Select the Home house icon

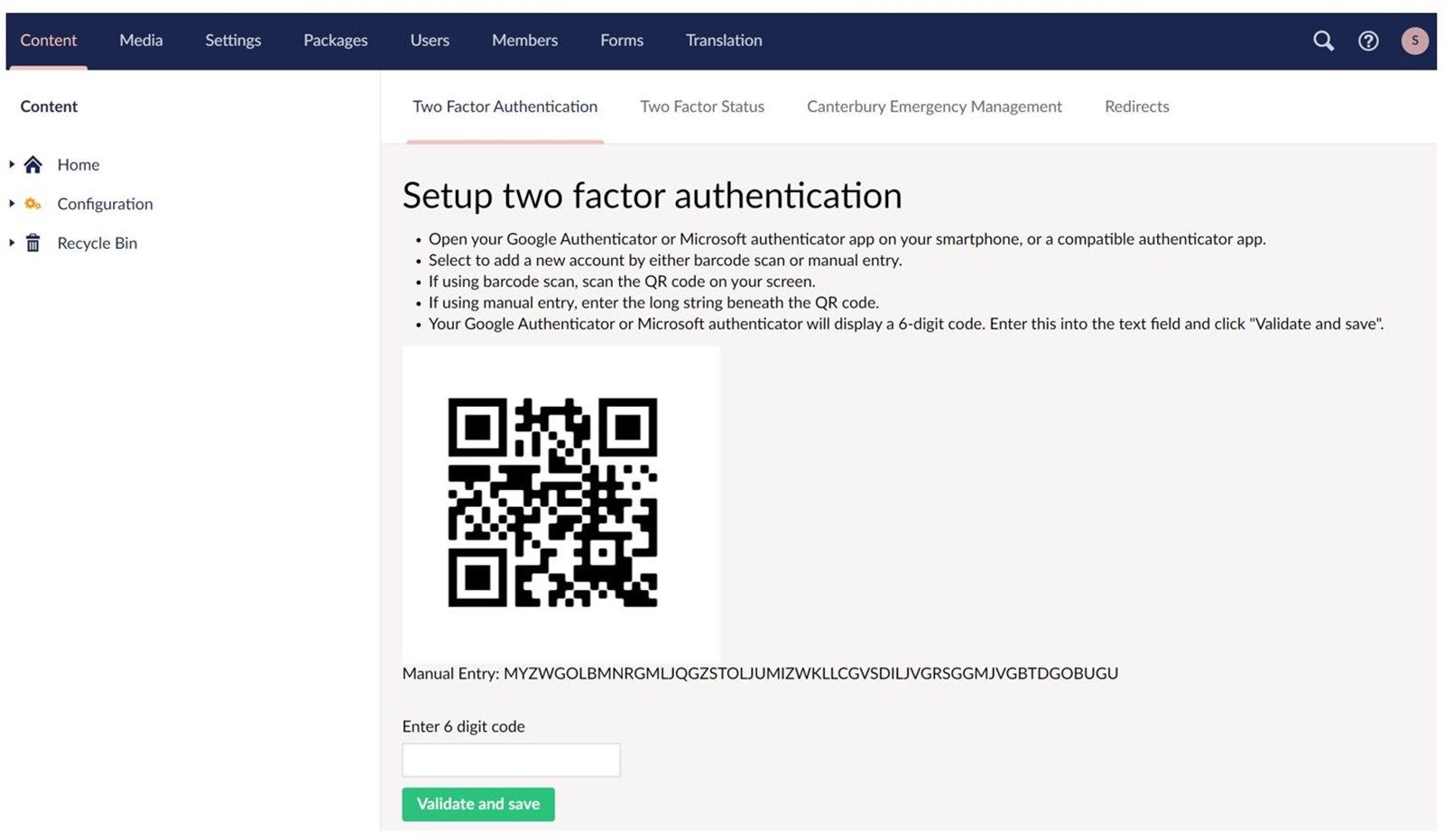[x=33, y=164]
